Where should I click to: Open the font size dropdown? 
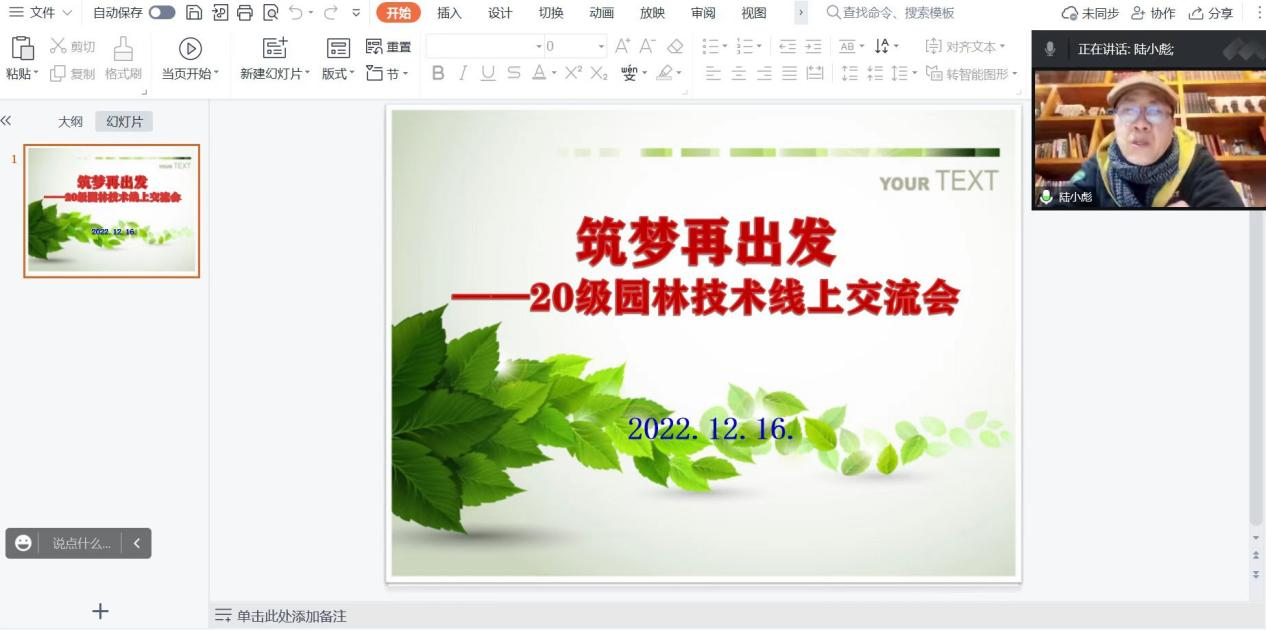pos(601,47)
